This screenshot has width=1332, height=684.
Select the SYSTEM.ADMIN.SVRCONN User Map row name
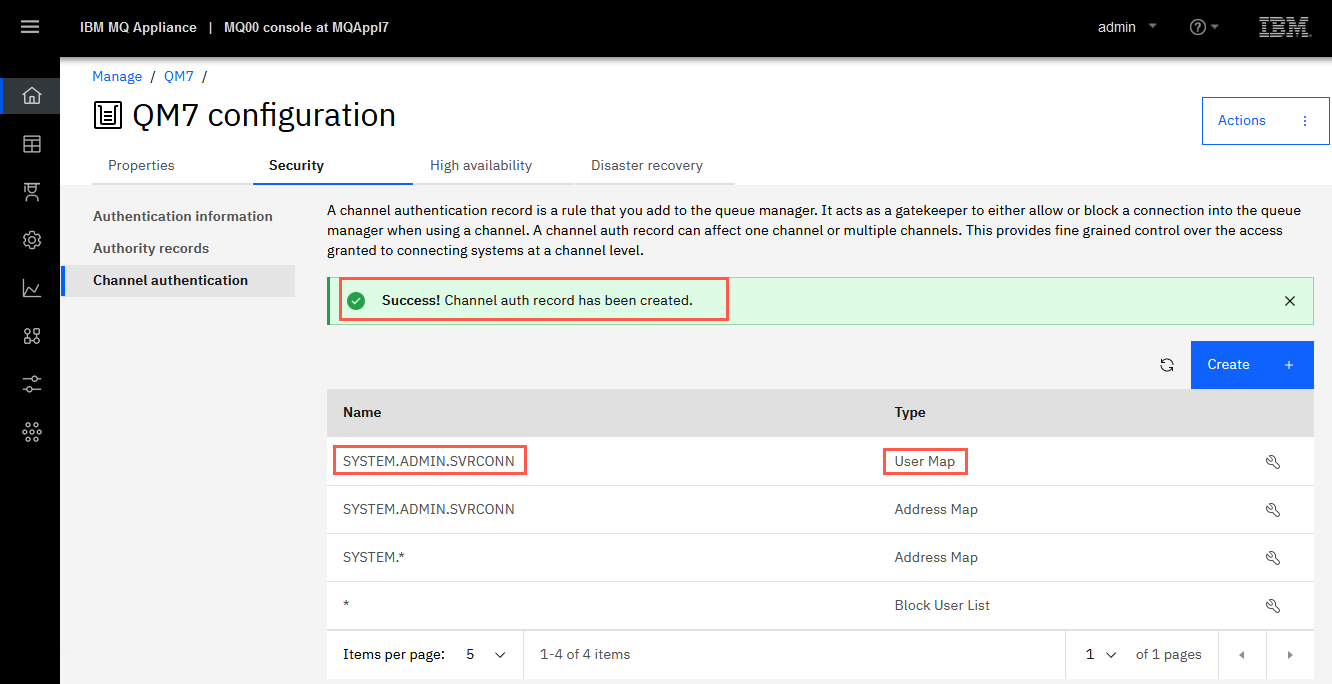[429, 461]
